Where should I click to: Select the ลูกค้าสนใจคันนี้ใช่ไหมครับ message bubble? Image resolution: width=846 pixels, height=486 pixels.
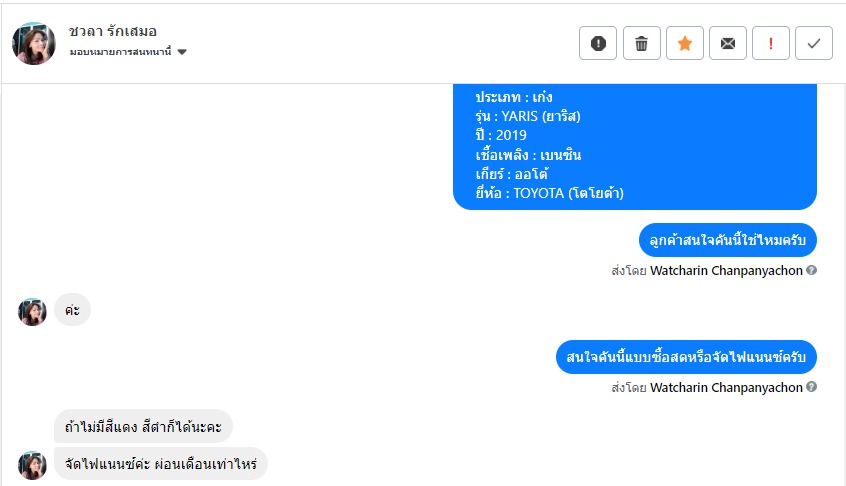click(x=728, y=240)
